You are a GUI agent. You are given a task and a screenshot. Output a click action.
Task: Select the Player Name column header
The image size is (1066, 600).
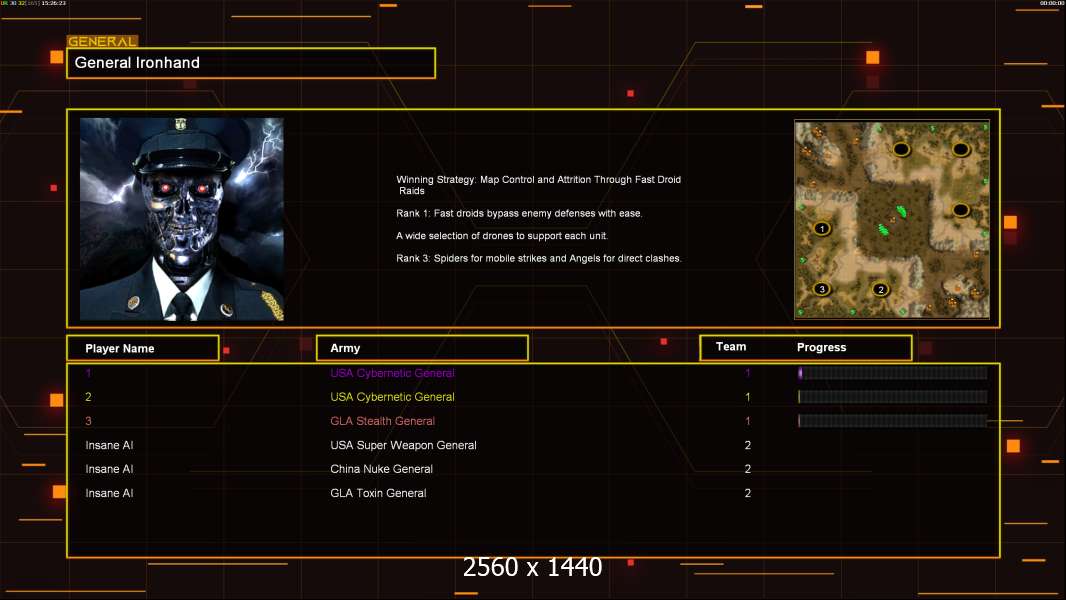pyautogui.click(x=143, y=348)
